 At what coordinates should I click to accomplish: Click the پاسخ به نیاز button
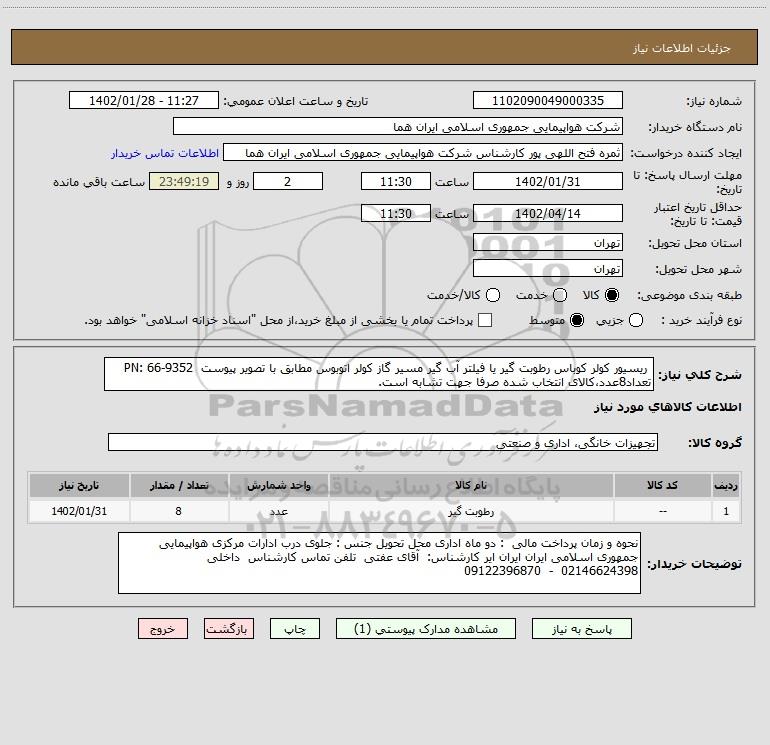click(x=581, y=629)
